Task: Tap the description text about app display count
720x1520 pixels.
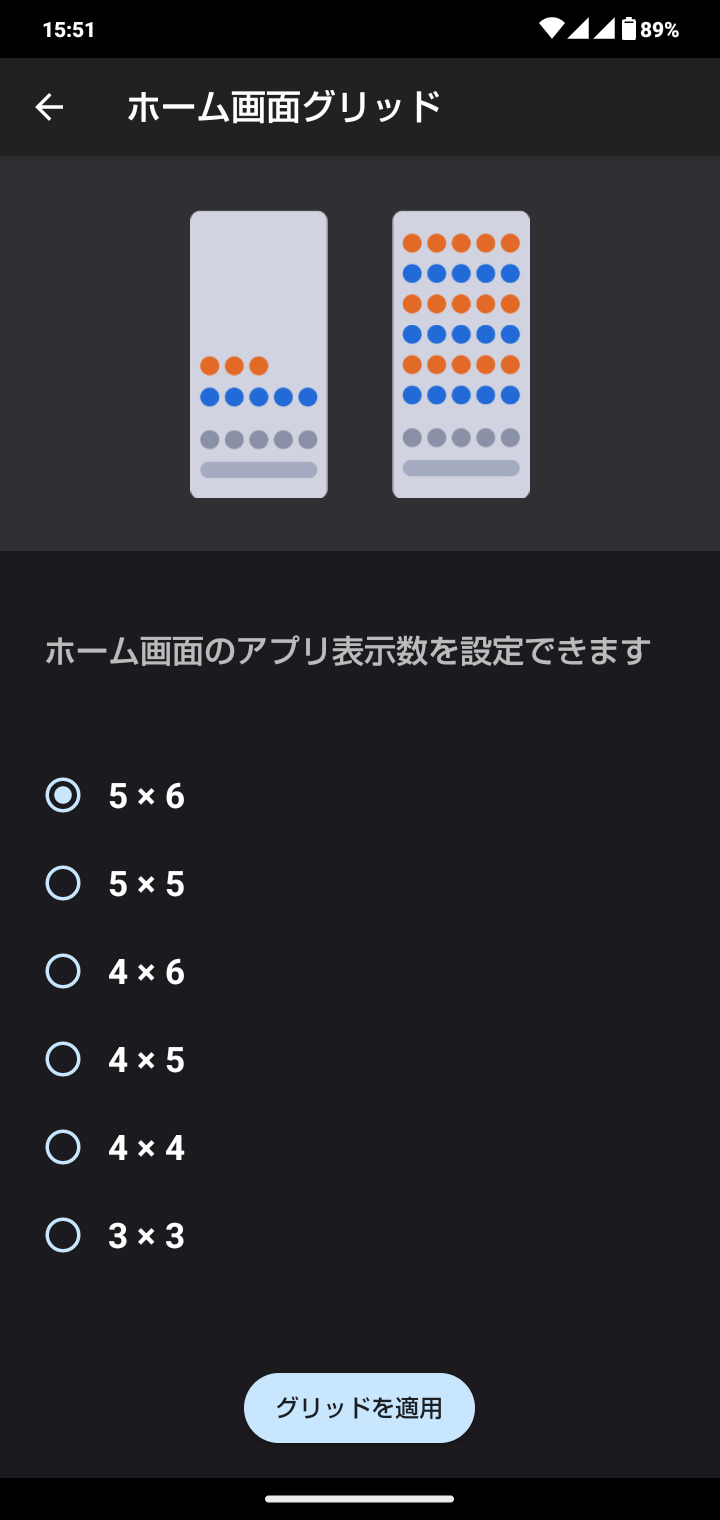Action: [x=348, y=652]
